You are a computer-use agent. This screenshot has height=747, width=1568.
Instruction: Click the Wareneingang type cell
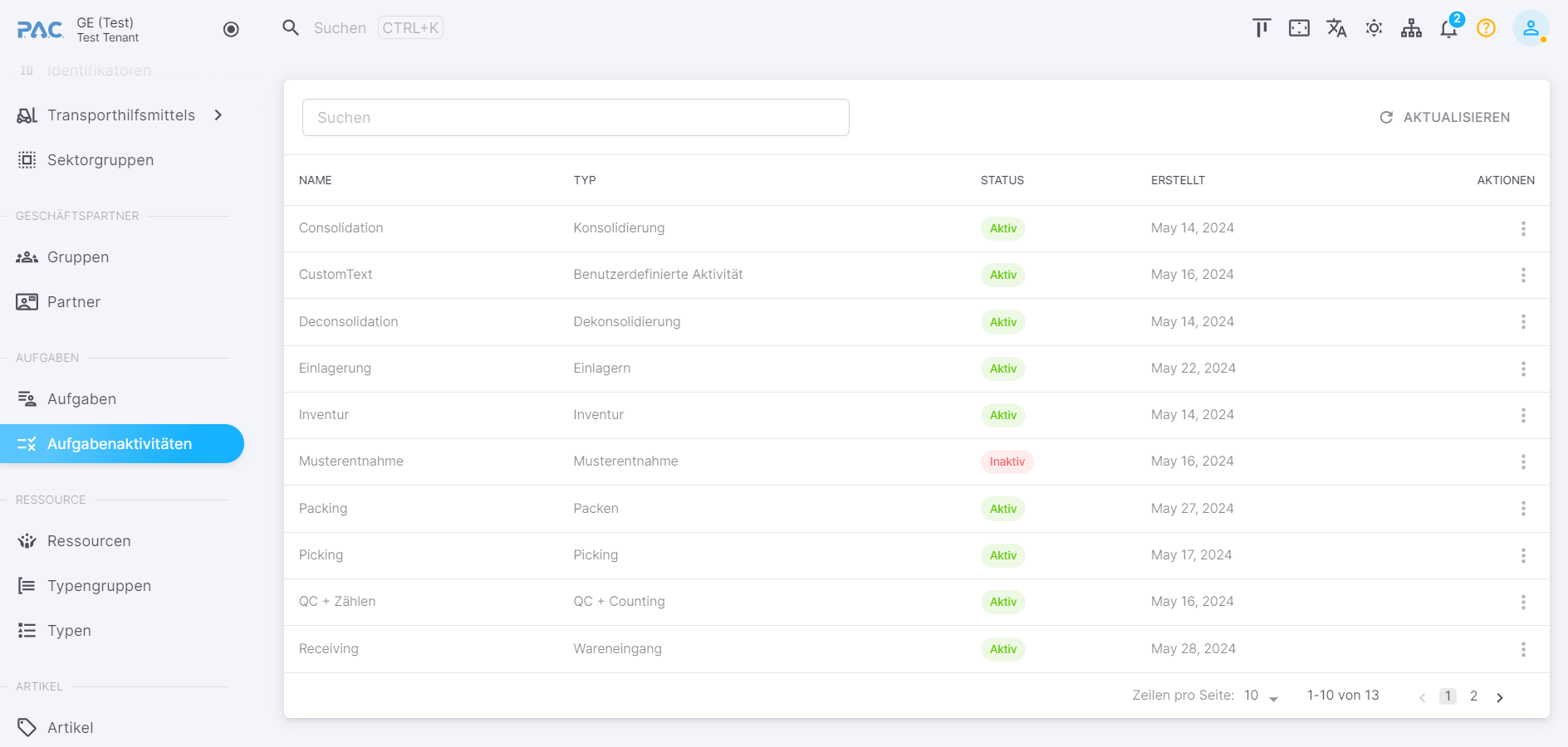coord(617,649)
